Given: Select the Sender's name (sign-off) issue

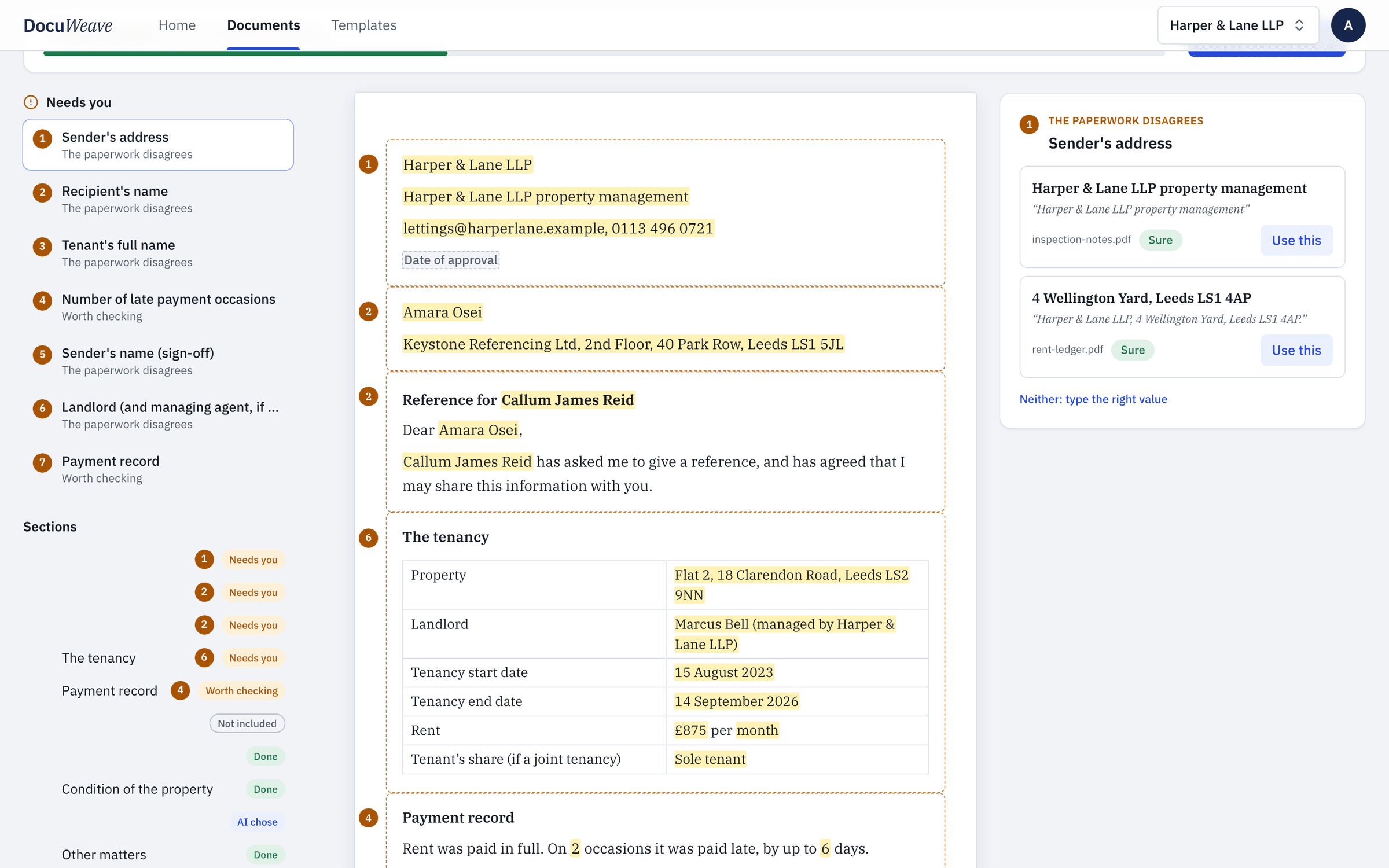Looking at the screenshot, I should 158,361.
